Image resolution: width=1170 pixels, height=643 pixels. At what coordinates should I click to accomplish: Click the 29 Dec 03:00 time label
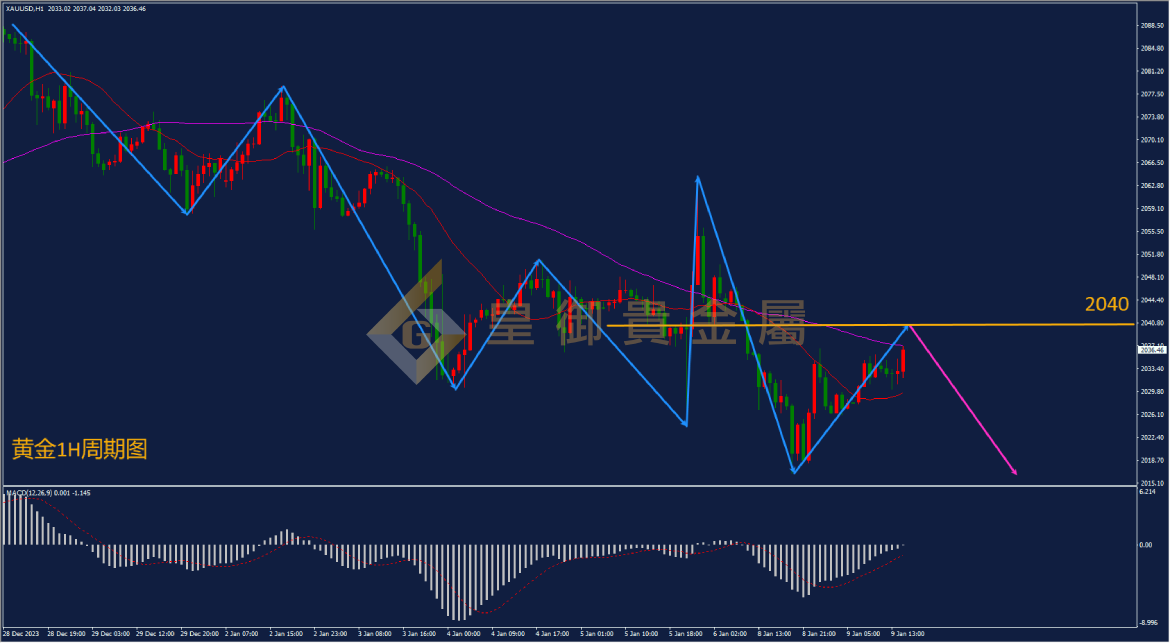[110, 634]
